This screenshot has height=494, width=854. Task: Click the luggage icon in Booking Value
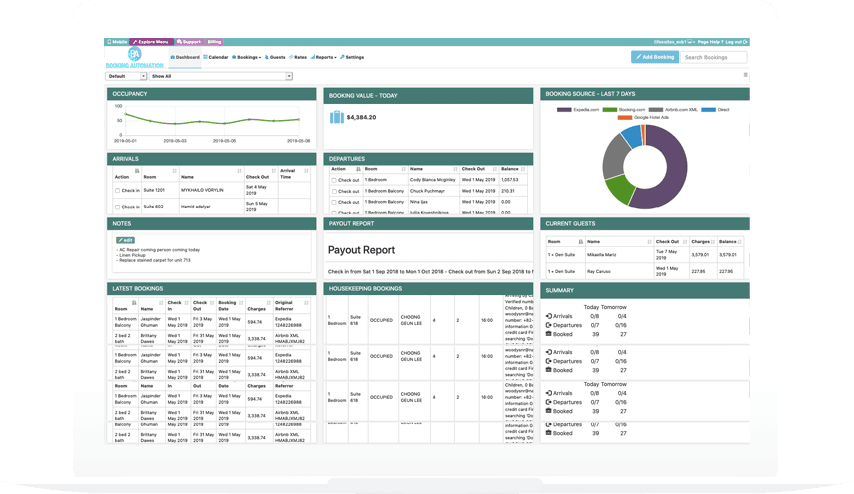point(335,117)
